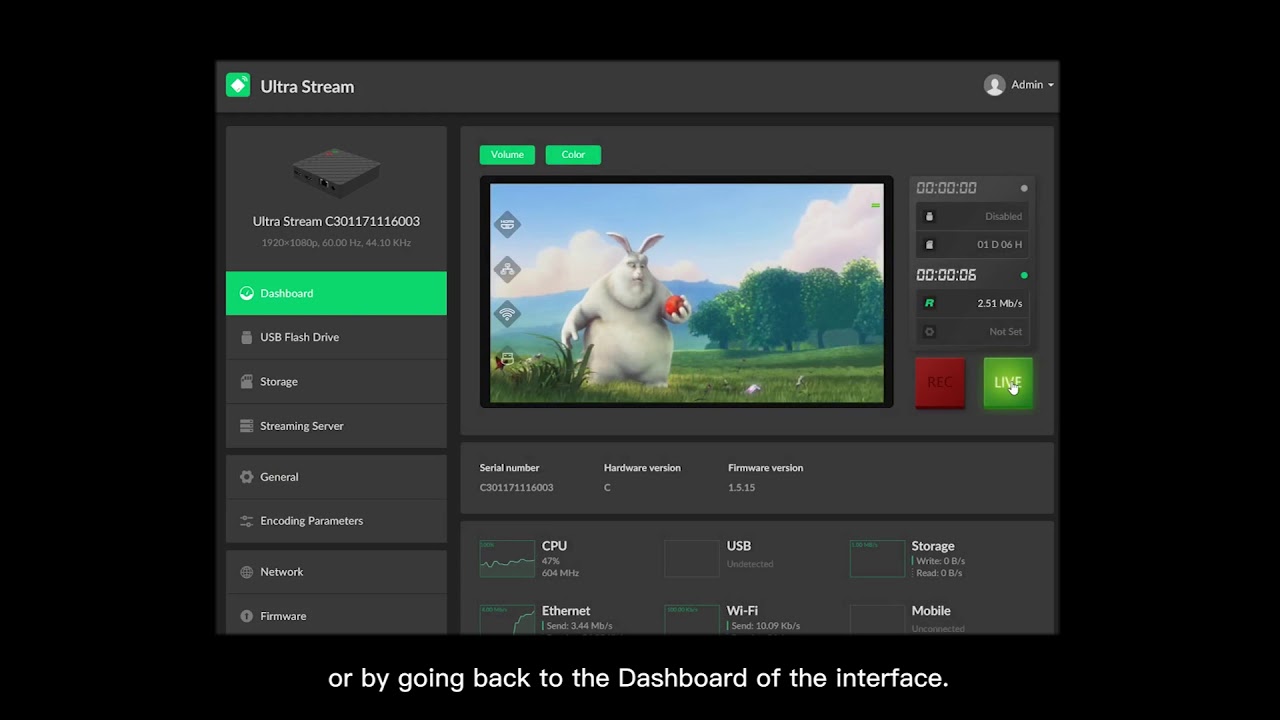Screen dimensions: 1280x720
Task: Click the serial number value C301171116003
Action: pos(516,487)
